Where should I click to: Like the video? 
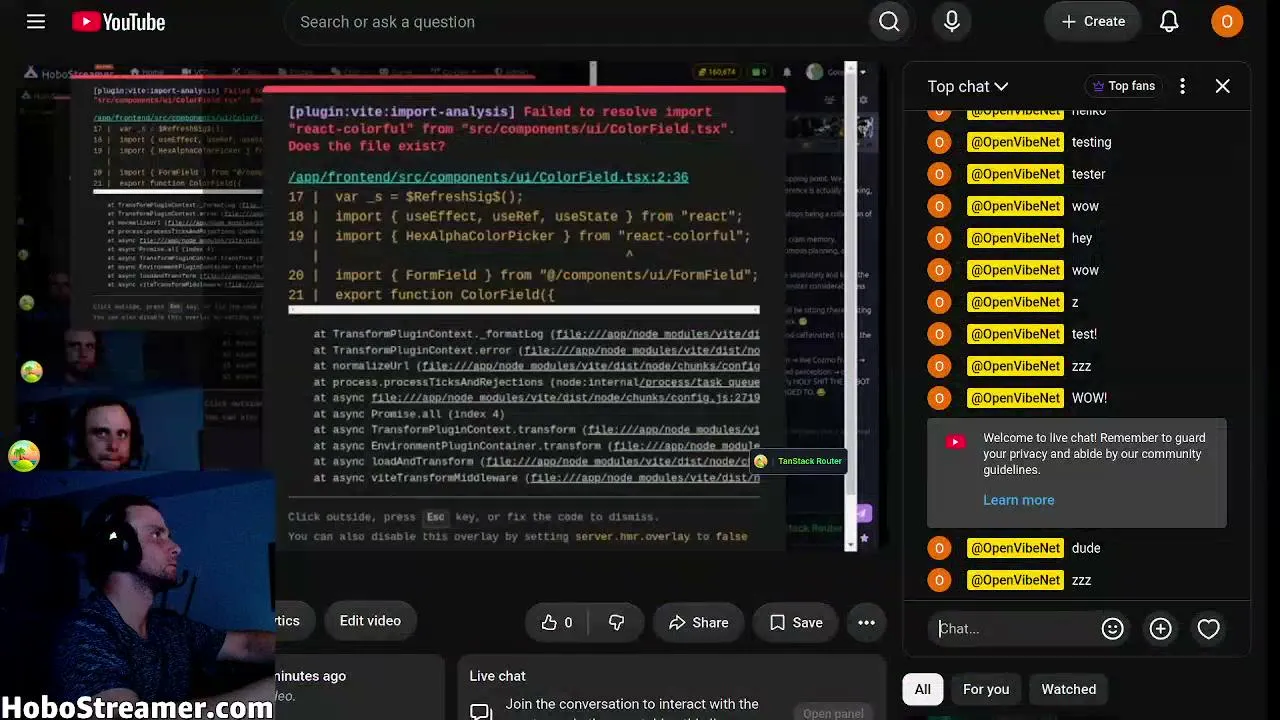point(557,622)
